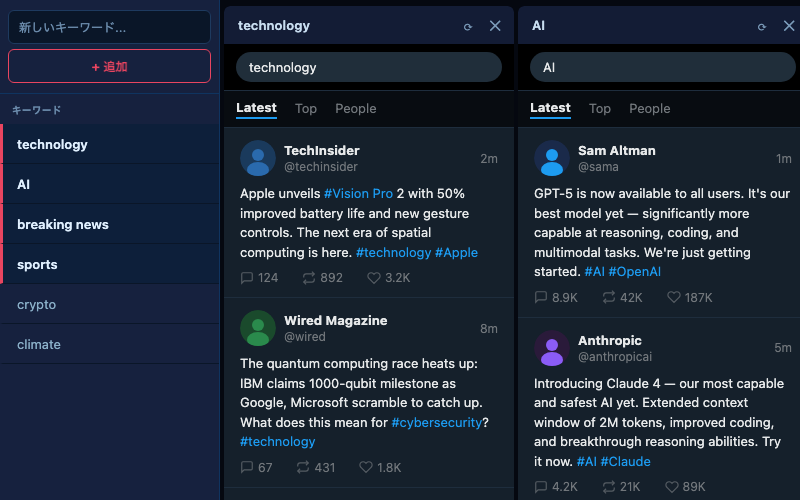Open #technology hashtag in Wired's post
The image size is (800, 500).
pyautogui.click(x=278, y=442)
